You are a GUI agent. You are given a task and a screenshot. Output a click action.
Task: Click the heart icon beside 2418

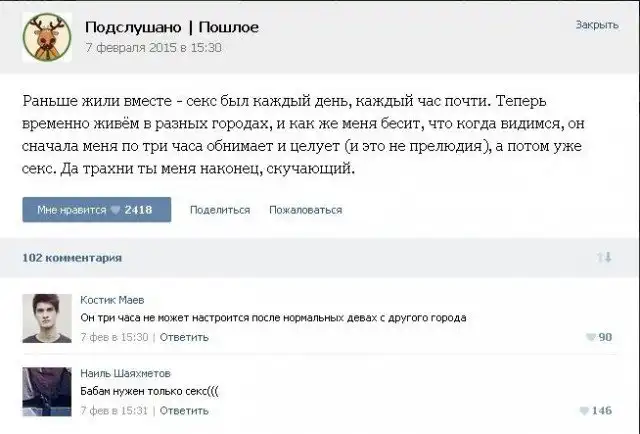tap(116, 210)
